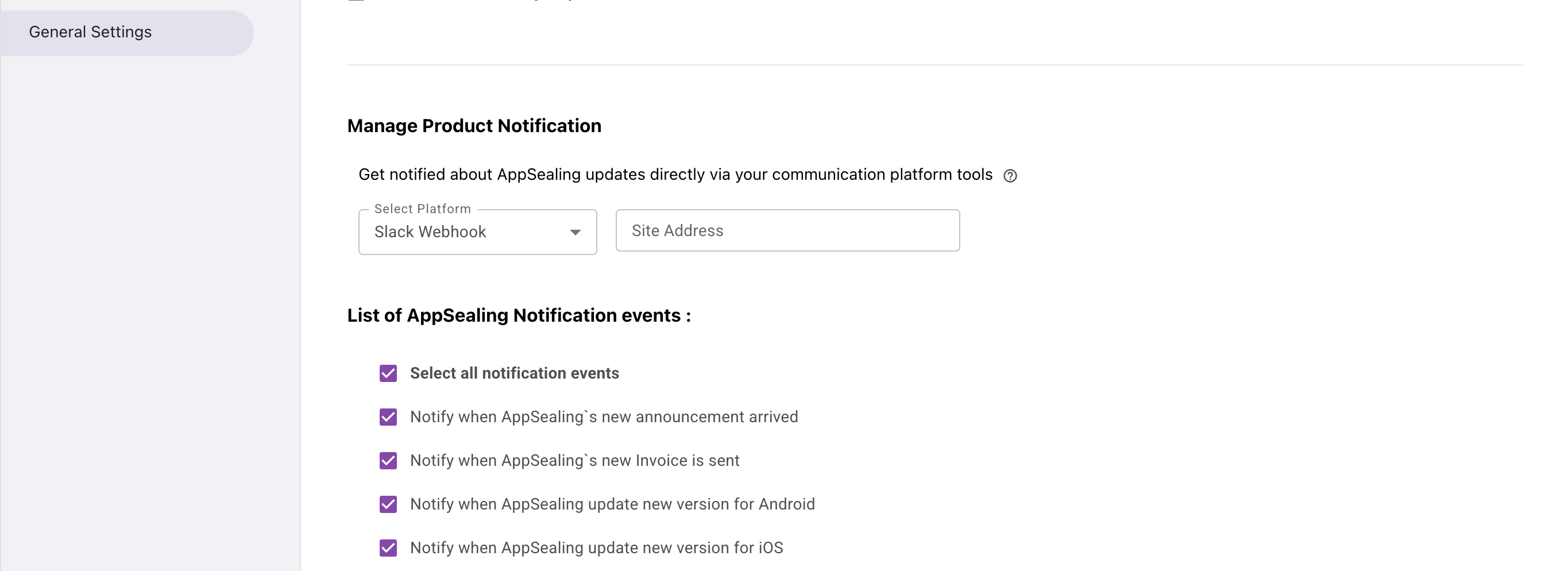This screenshot has width=1568, height=571.
Task: Click the help question mark icon
Action: pyautogui.click(x=1010, y=176)
